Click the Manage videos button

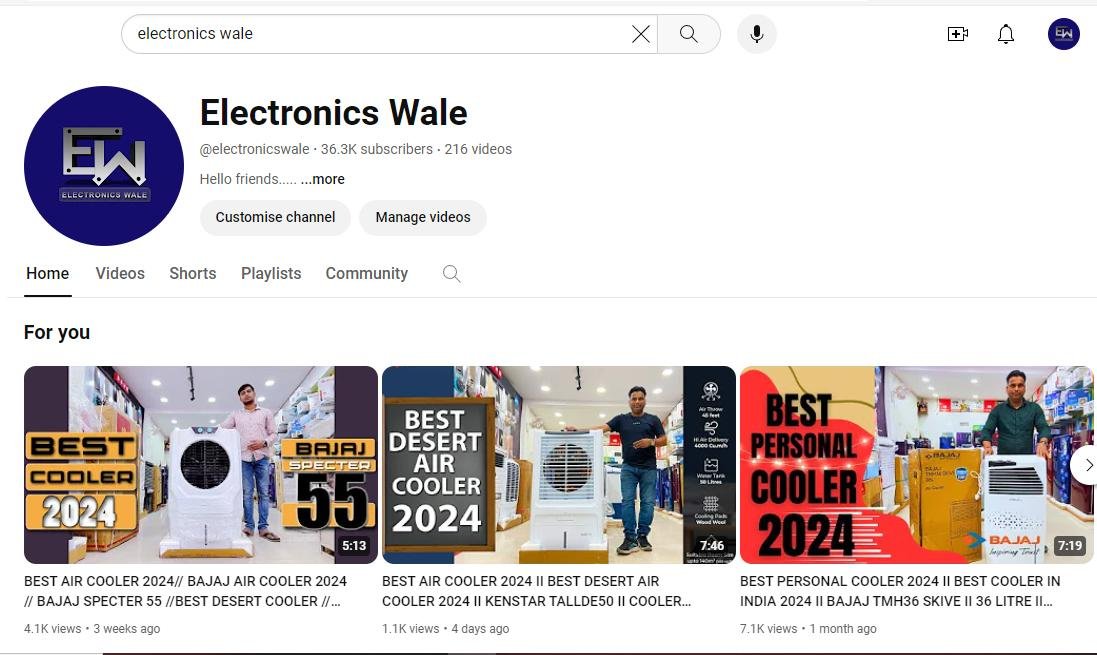423,217
